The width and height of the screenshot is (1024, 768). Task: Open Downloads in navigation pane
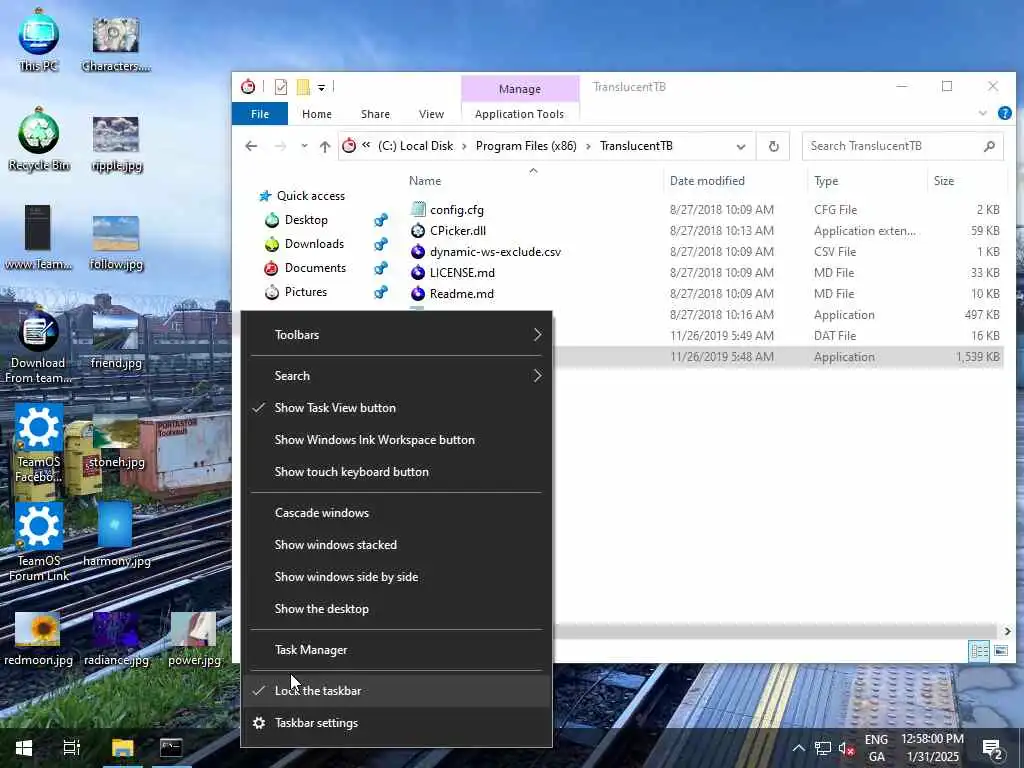pos(313,244)
